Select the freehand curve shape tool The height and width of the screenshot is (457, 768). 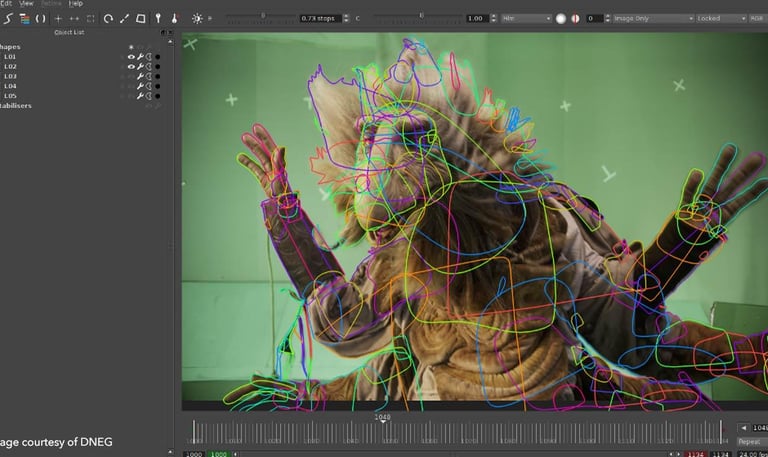[8, 18]
